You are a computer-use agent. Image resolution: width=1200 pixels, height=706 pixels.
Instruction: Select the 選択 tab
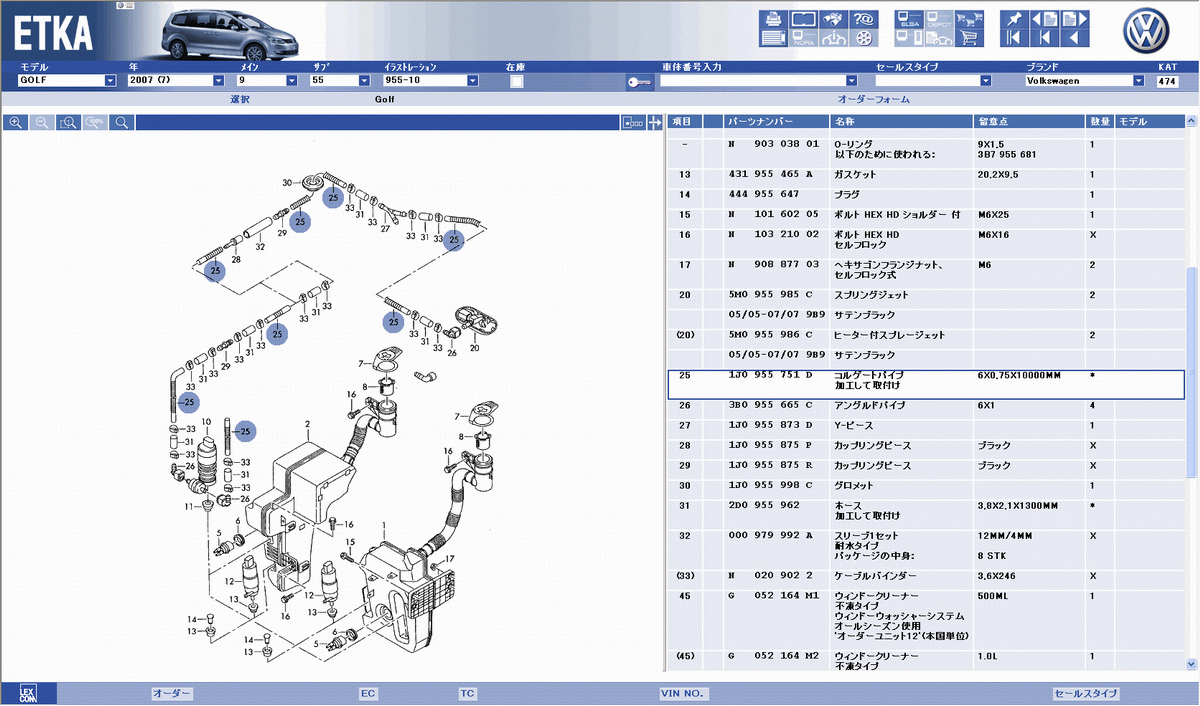240,99
